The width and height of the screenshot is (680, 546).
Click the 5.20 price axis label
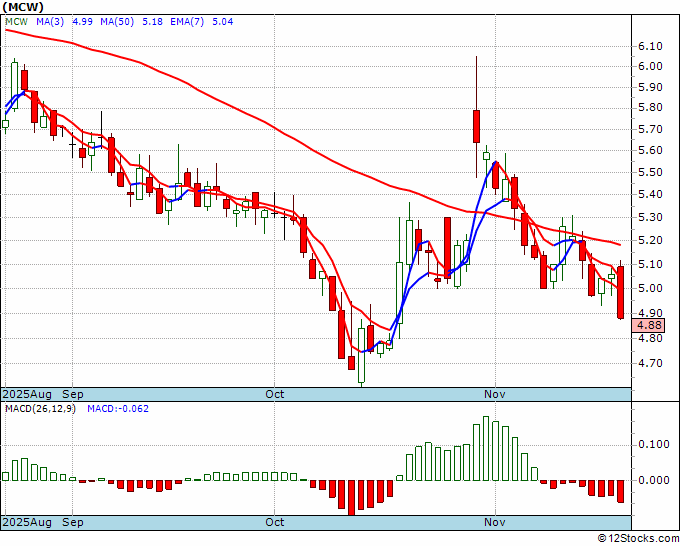coord(650,240)
